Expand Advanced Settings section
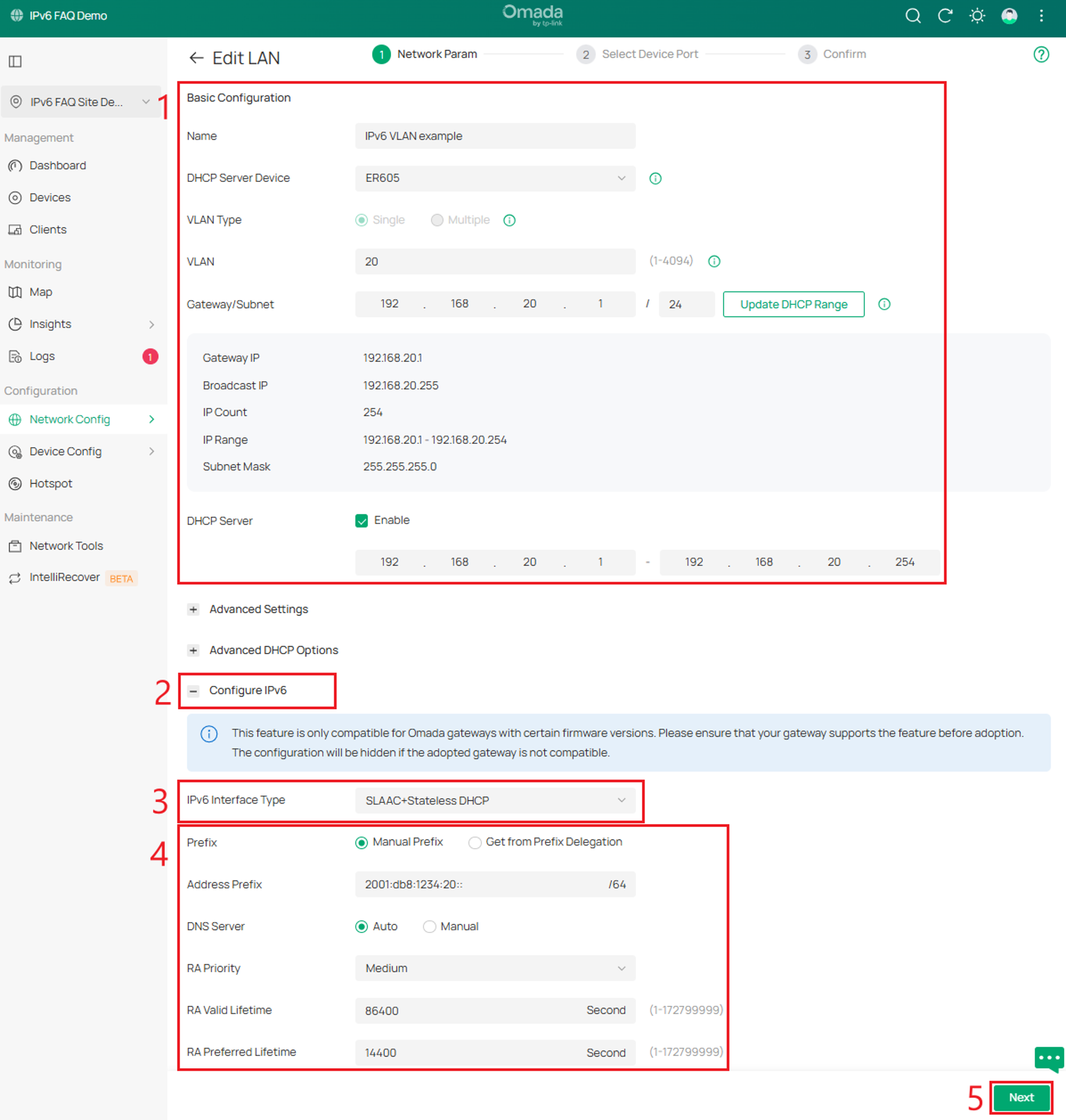 point(193,610)
